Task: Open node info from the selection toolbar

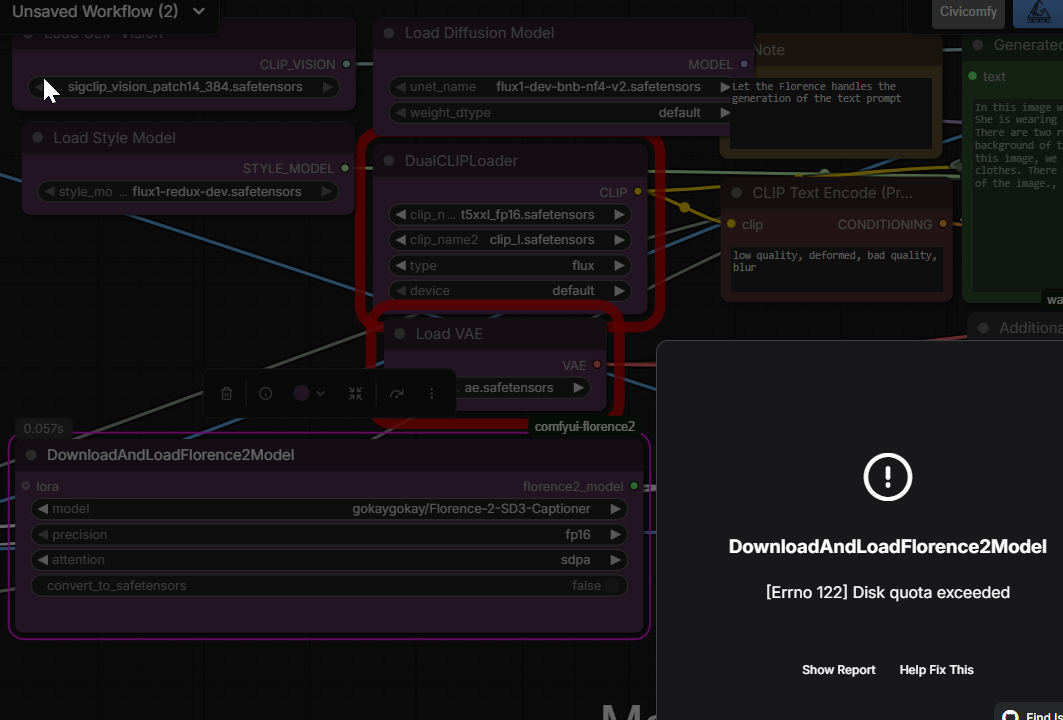Action: coord(266,393)
